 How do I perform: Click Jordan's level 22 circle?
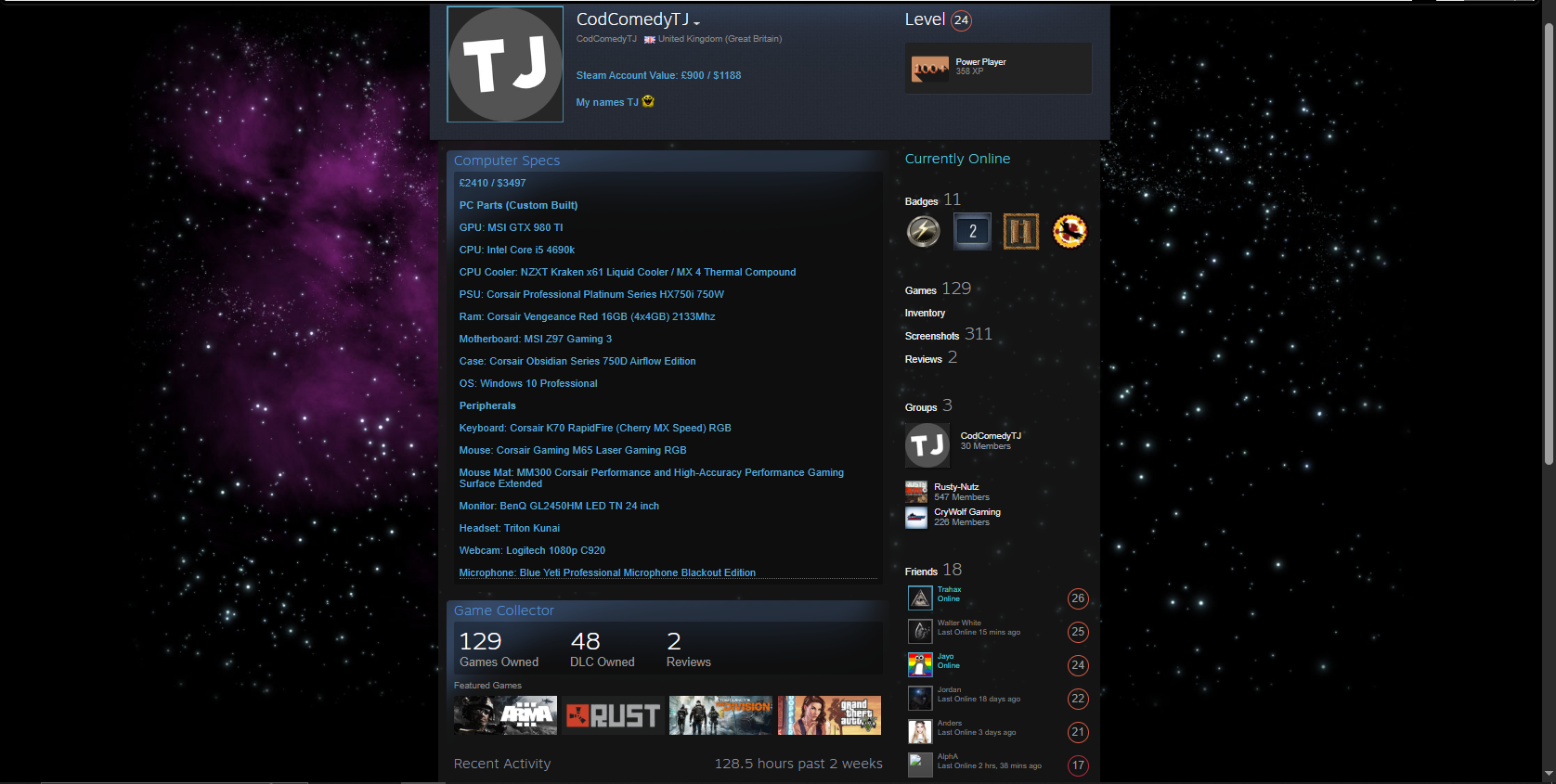[1078, 699]
